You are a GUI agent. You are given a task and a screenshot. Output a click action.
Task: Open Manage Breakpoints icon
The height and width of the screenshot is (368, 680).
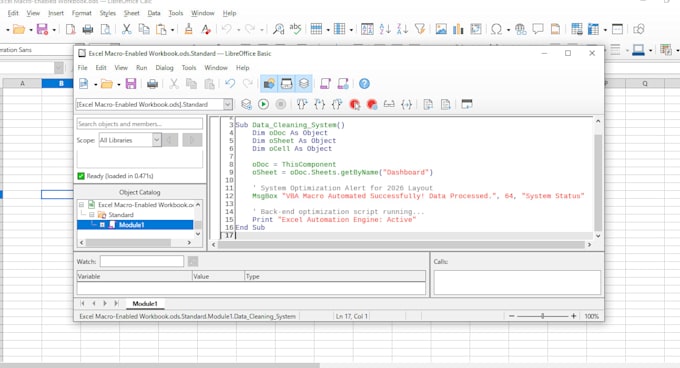(372, 104)
